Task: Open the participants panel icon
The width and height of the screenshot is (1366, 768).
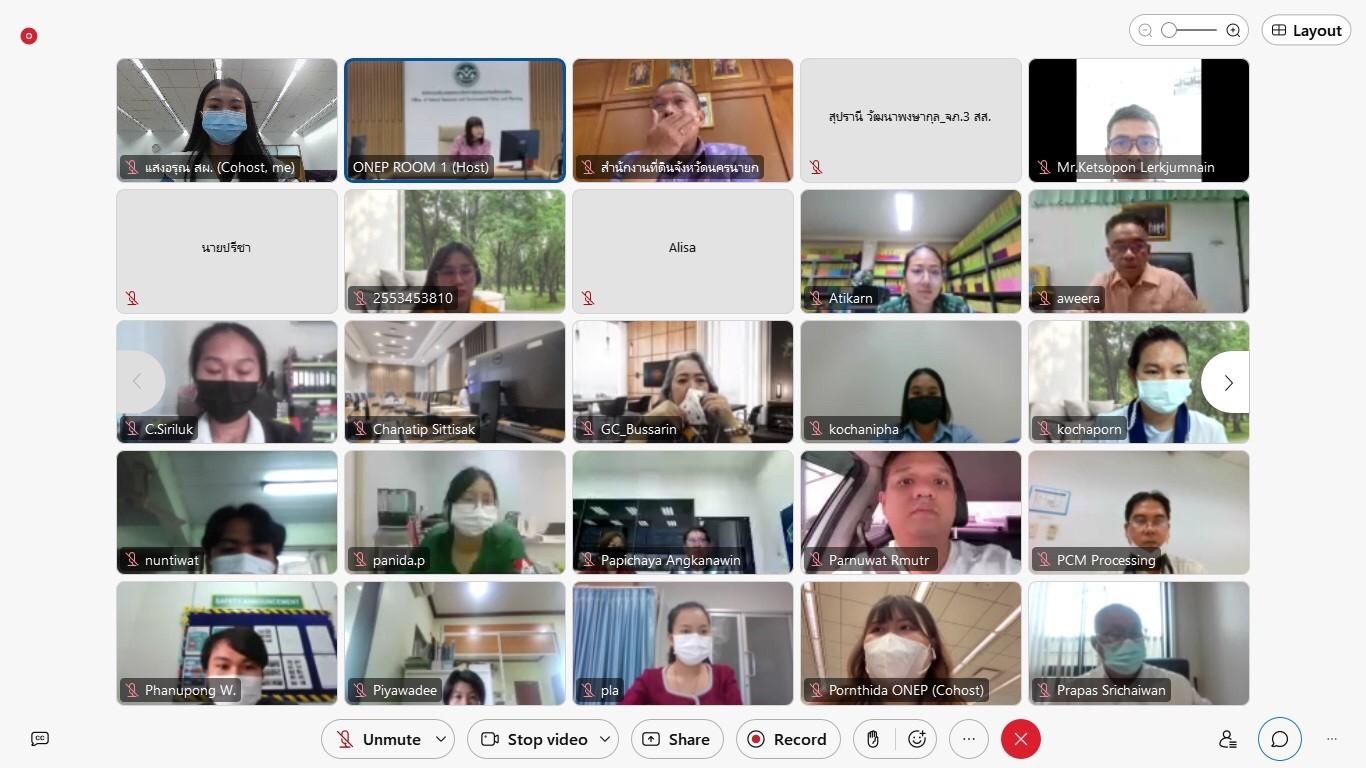Action: pyautogui.click(x=1228, y=739)
